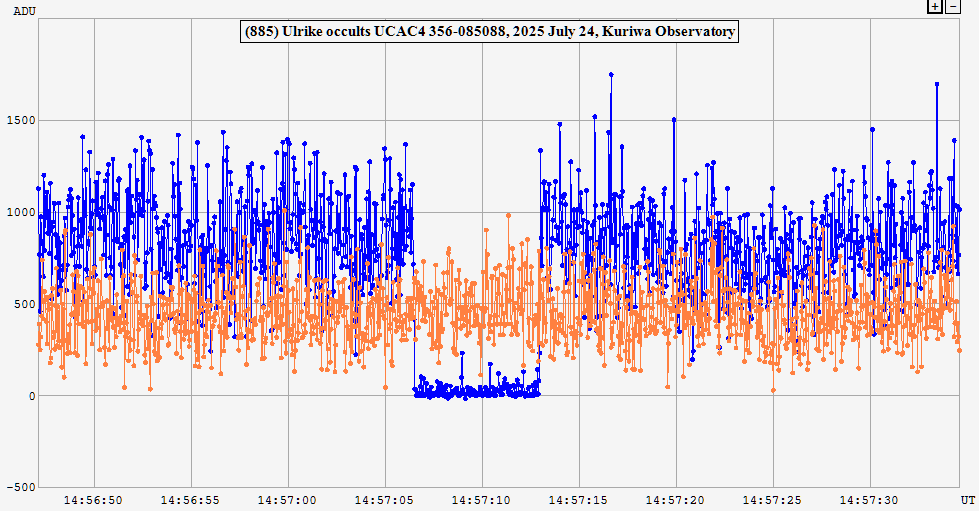Click the 0 y-axis value label
979x511 pixels.
(x=31, y=396)
